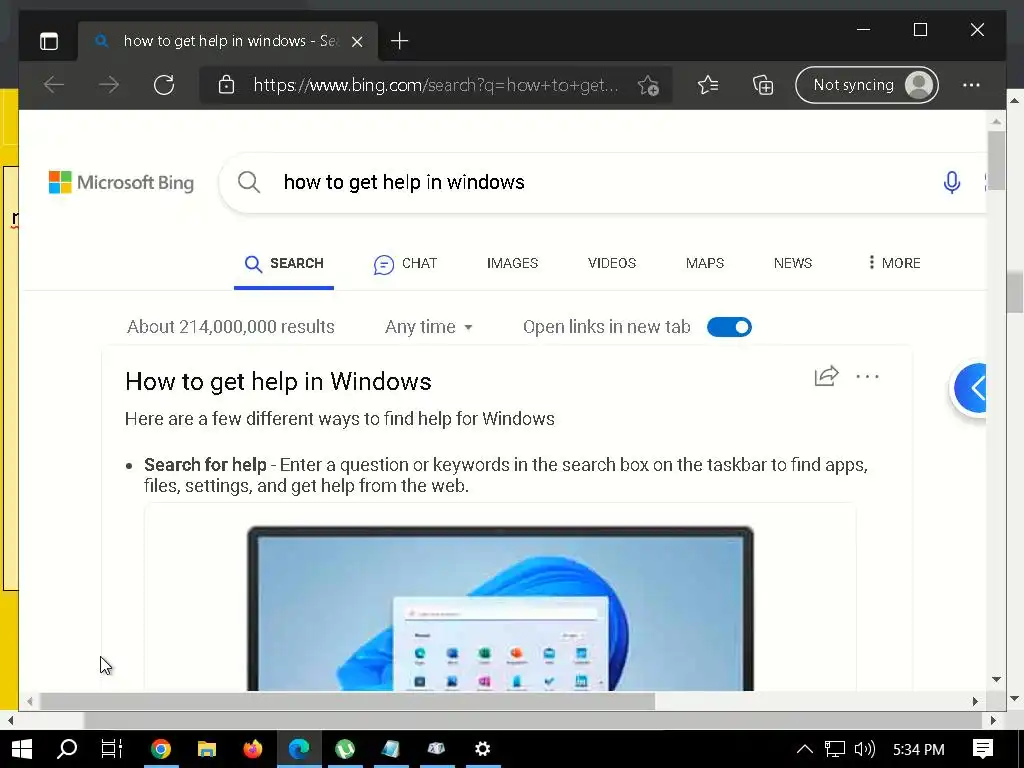
Task: Click the page scroll right arrow
Action: [975, 701]
